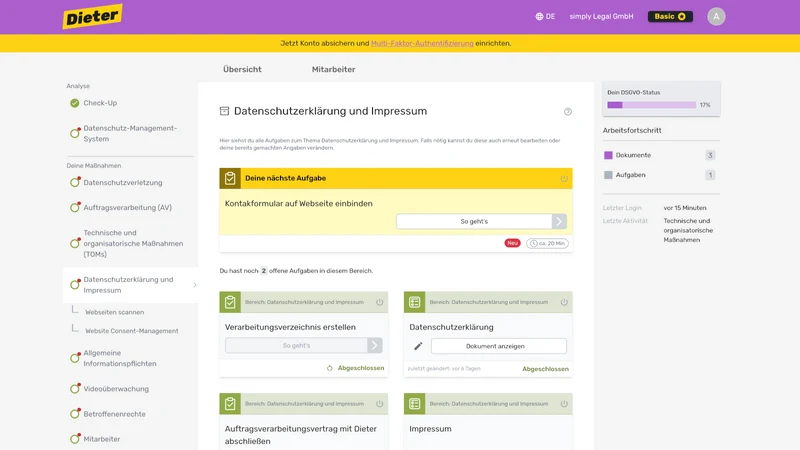Click the Dieter logo
This screenshot has width=800, height=450.
click(x=92, y=16)
